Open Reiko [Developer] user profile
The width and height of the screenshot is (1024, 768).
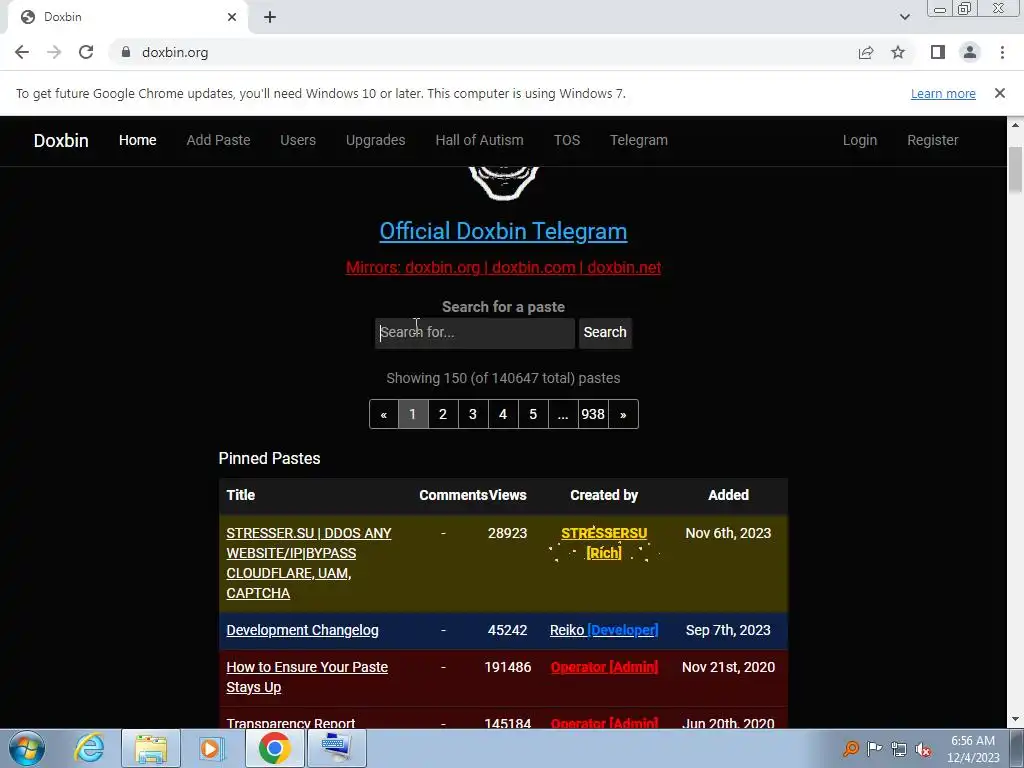(x=604, y=630)
